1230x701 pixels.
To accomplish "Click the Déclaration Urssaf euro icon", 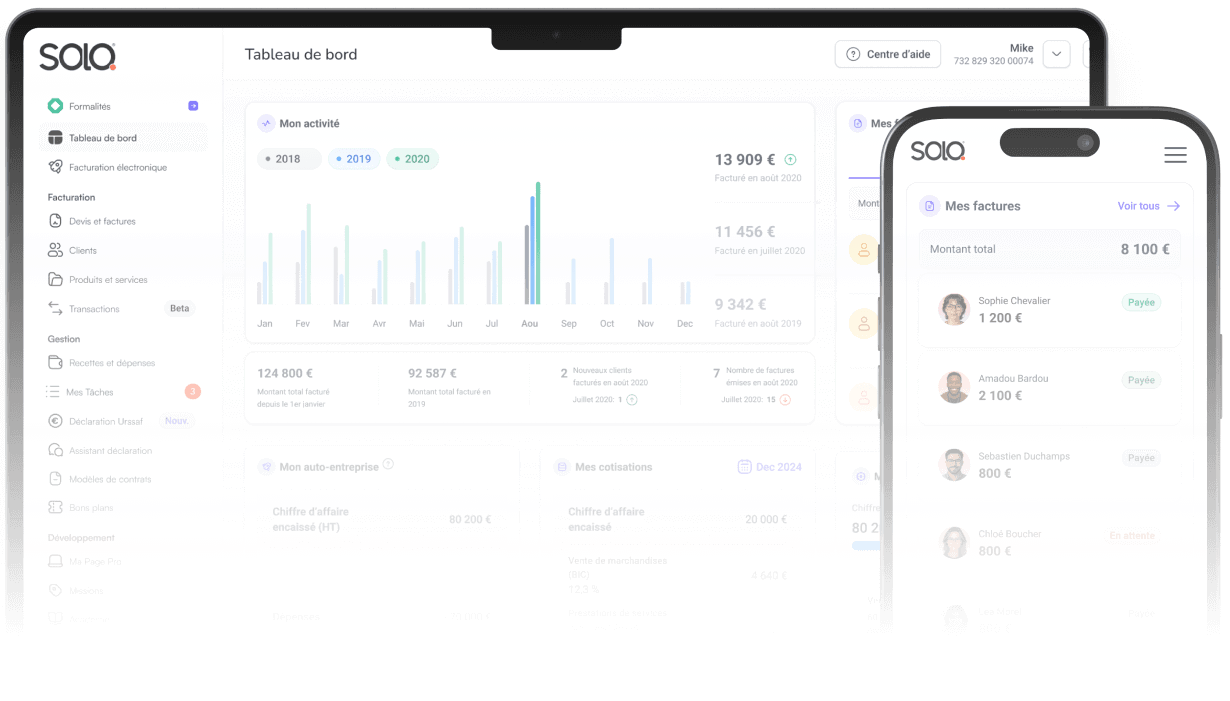I will coord(55,421).
